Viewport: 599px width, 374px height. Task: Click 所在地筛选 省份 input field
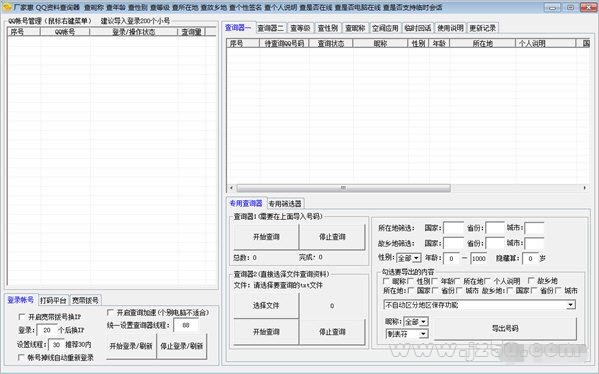pos(495,228)
